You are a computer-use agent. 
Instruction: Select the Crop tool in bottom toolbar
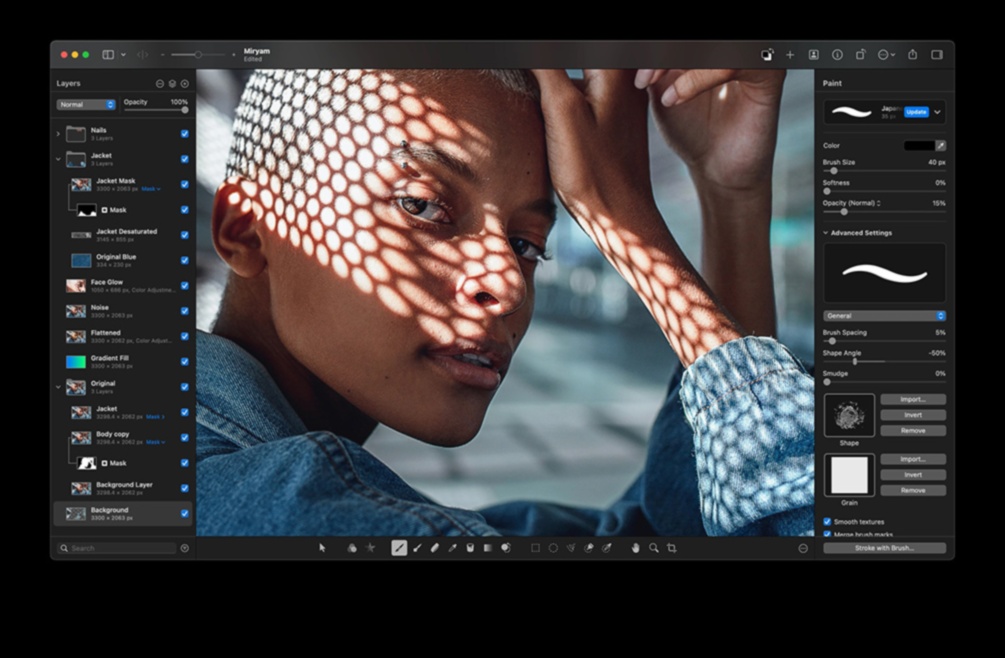coord(671,548)
